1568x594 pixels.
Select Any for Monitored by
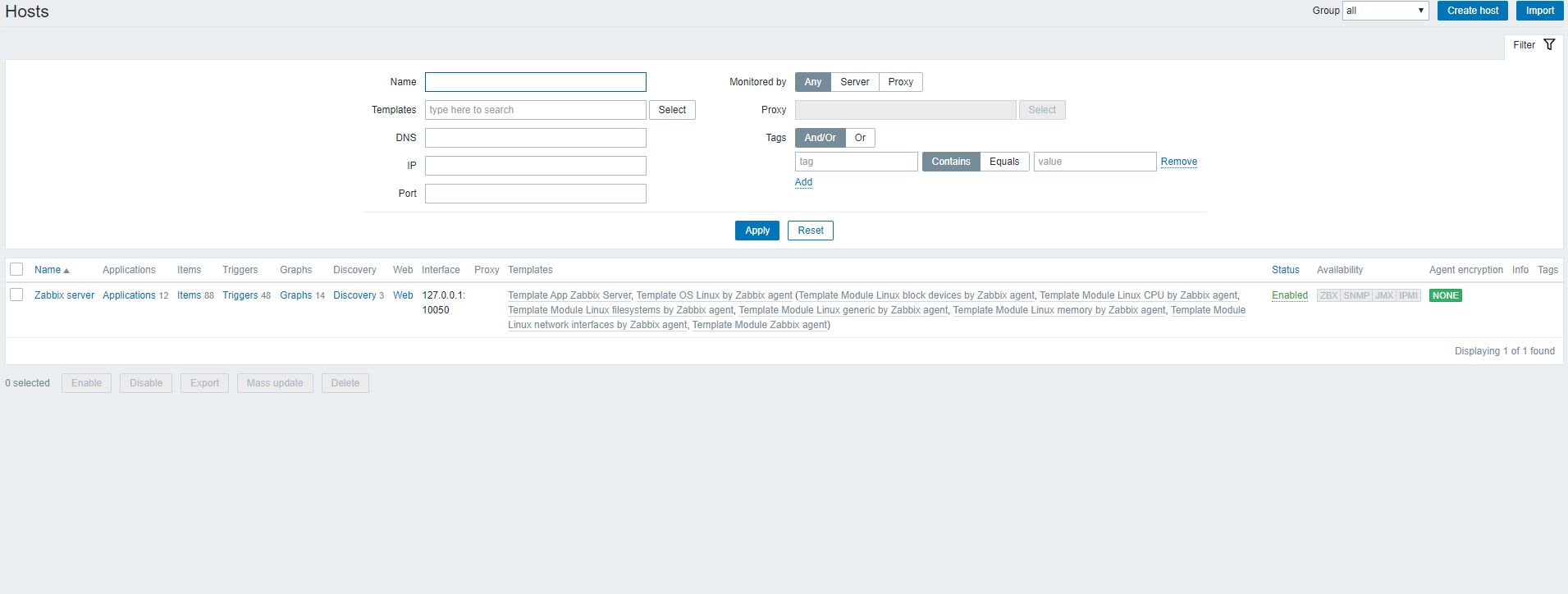[813, 82]
